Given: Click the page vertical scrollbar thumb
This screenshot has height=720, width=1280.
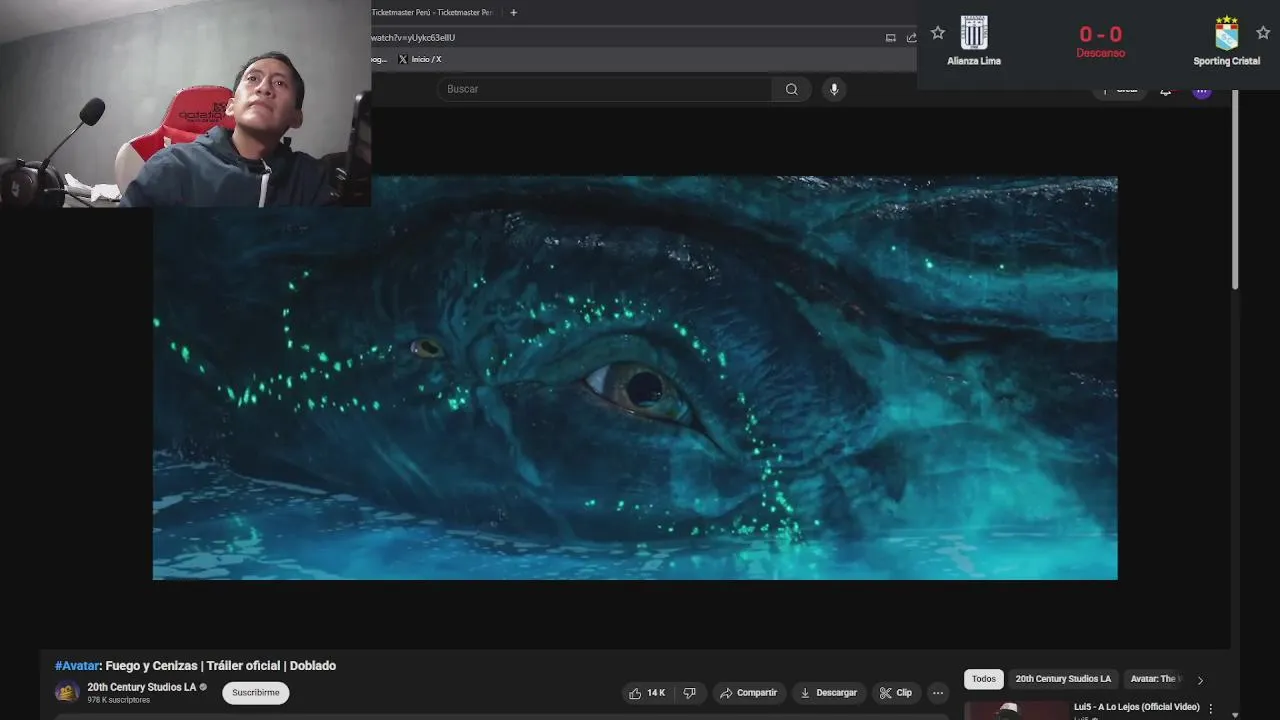Looking at the screenshot, I should pyautogui.click(x=1235, y=190).
